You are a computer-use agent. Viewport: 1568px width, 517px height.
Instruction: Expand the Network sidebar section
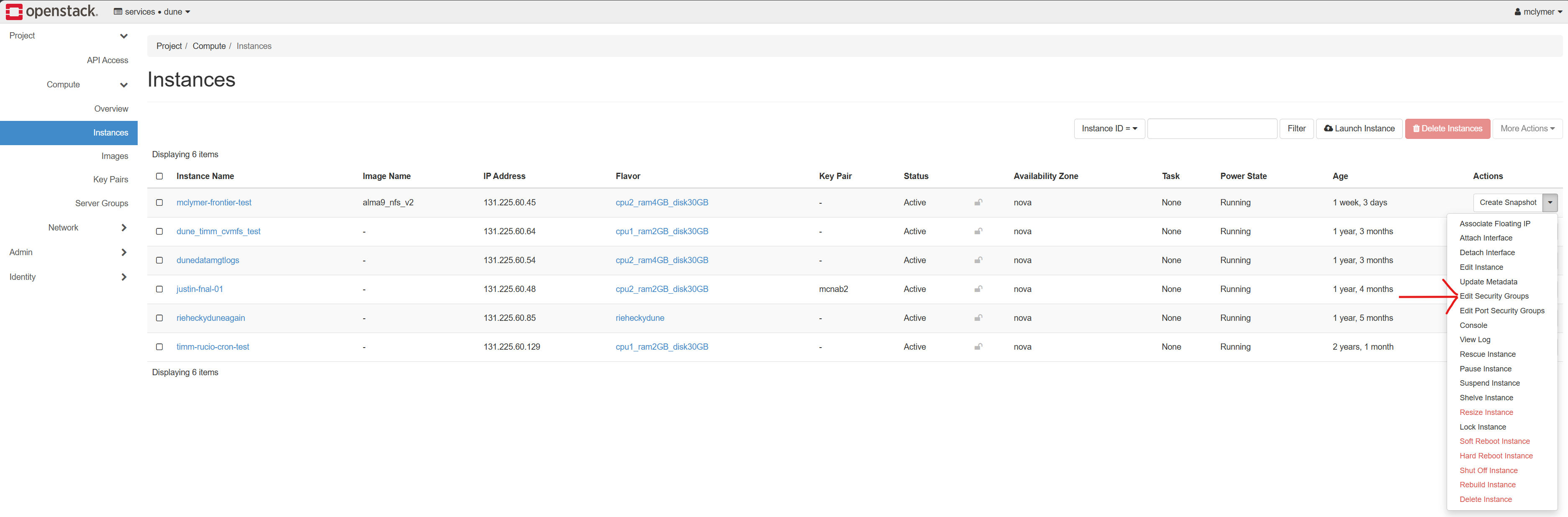click(123, 228)
